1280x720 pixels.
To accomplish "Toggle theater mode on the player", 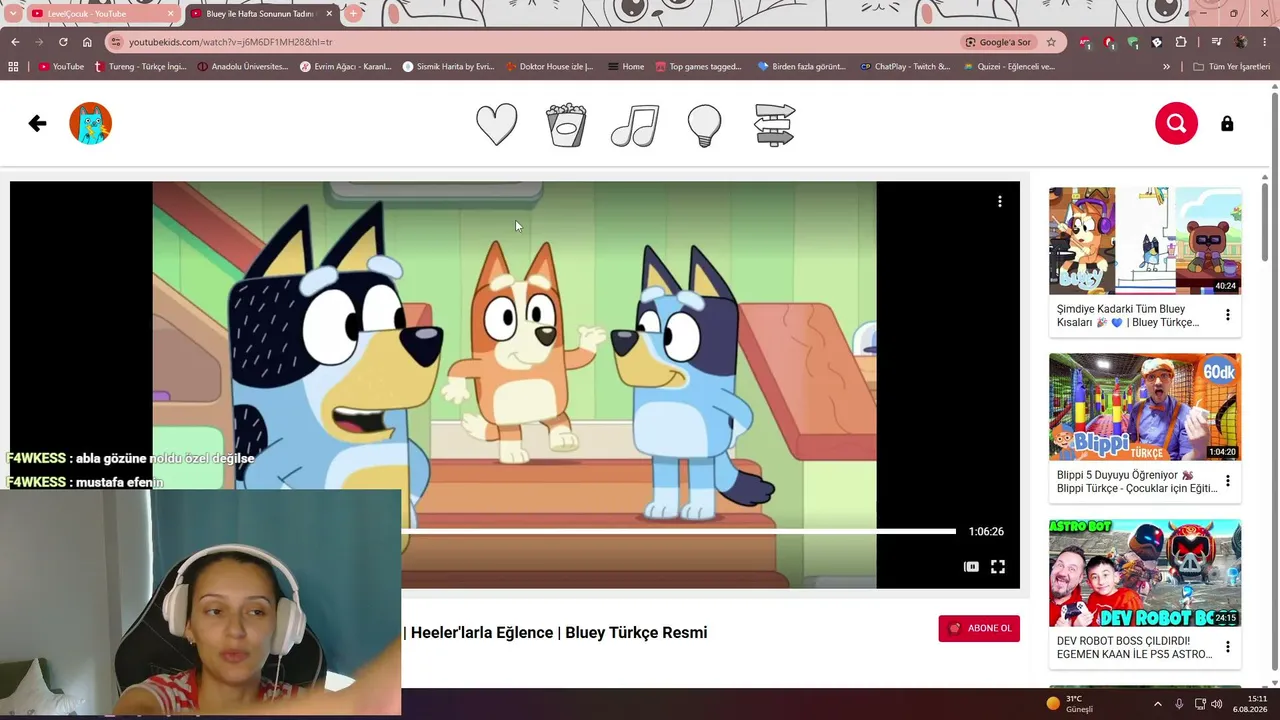I will point(971,566).
